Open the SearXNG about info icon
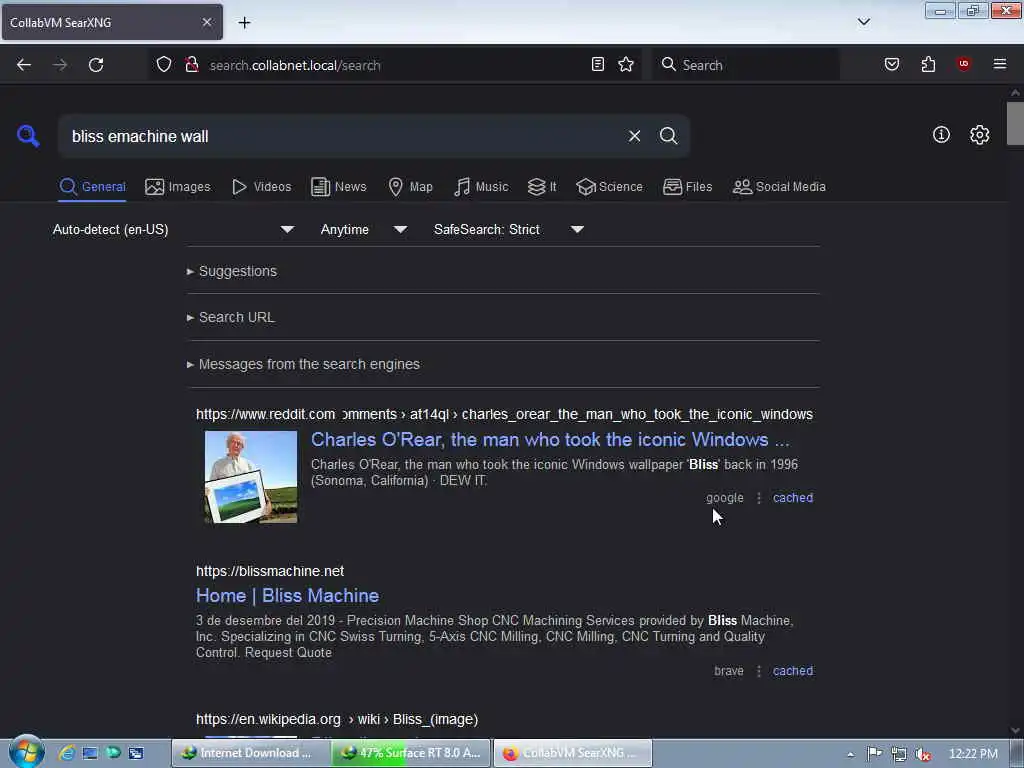1024x768 pixels. (941, 135)
